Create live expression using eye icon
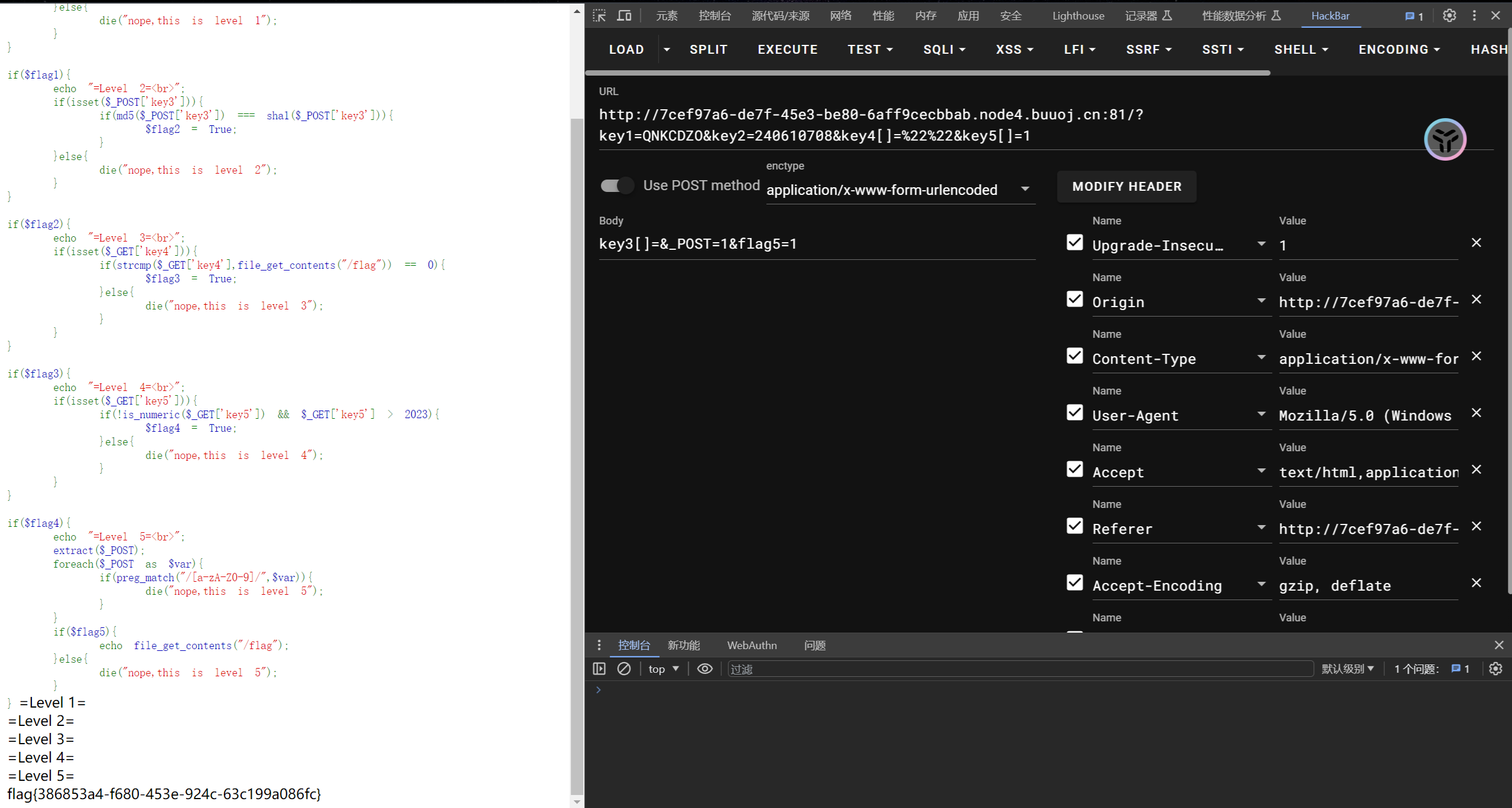 (704, 669)
